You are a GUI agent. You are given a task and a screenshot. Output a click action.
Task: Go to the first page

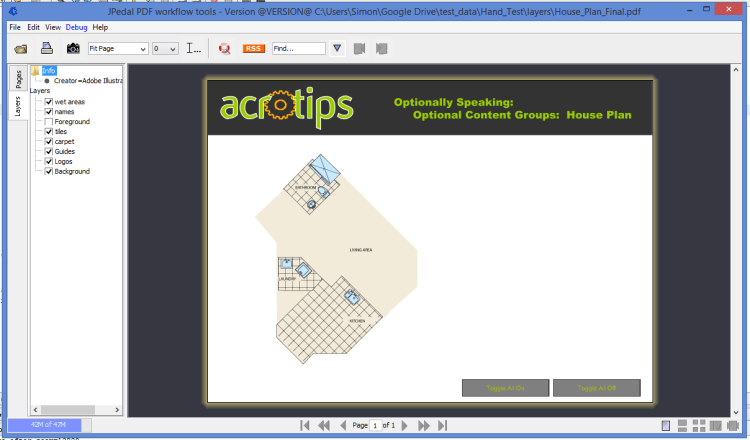coord(305,426)
